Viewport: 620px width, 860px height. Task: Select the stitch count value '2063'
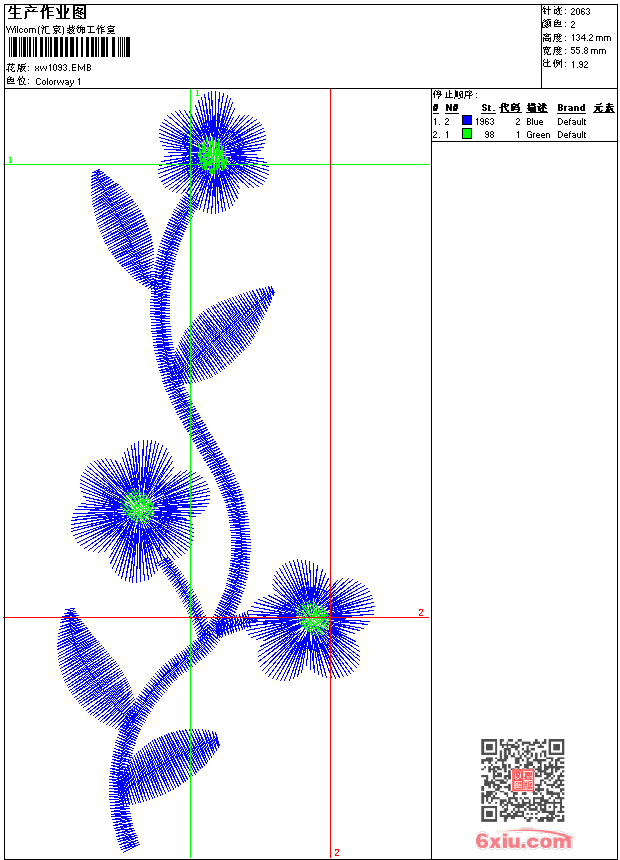point(580,12)
